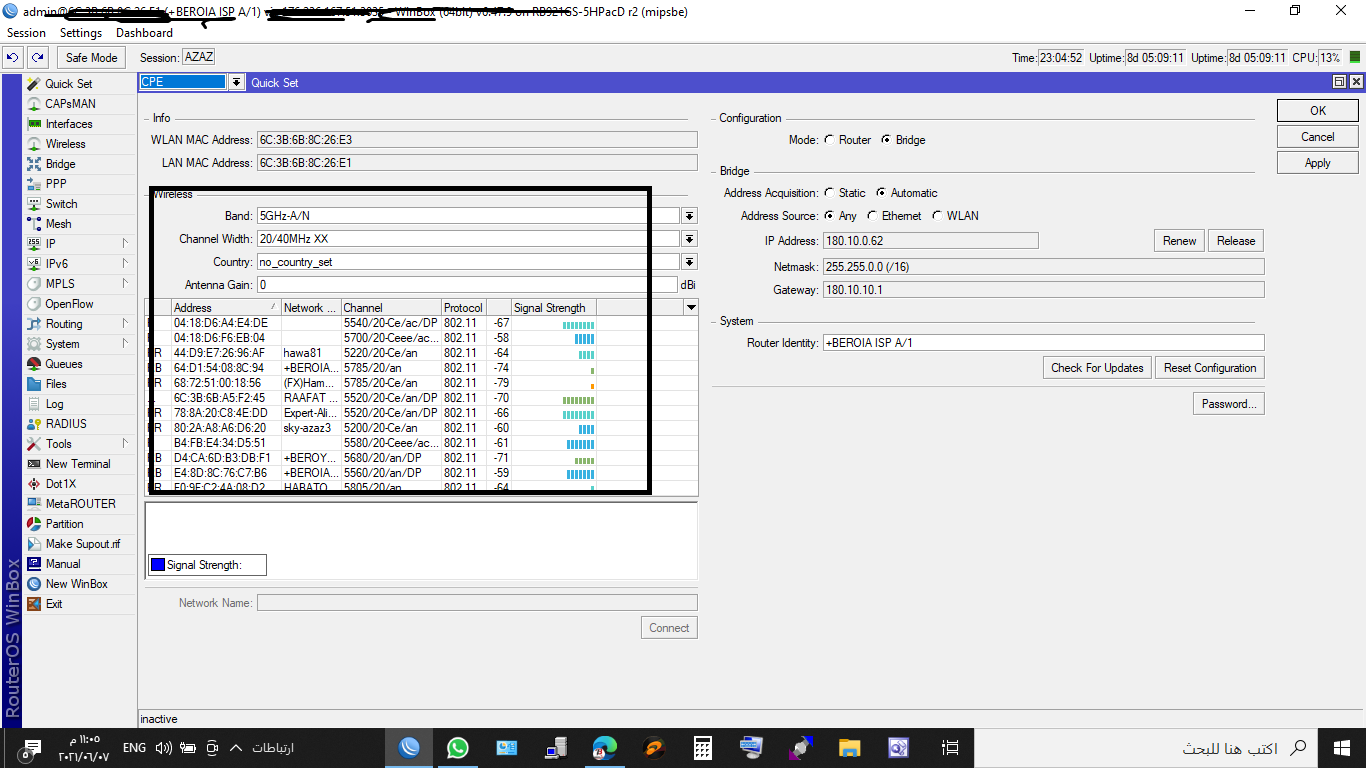This screenshot has height=768, width=1366.
Task: Open the Tools submenu in the sidebar
Action: pyautogui.click(x=80, y=444)
